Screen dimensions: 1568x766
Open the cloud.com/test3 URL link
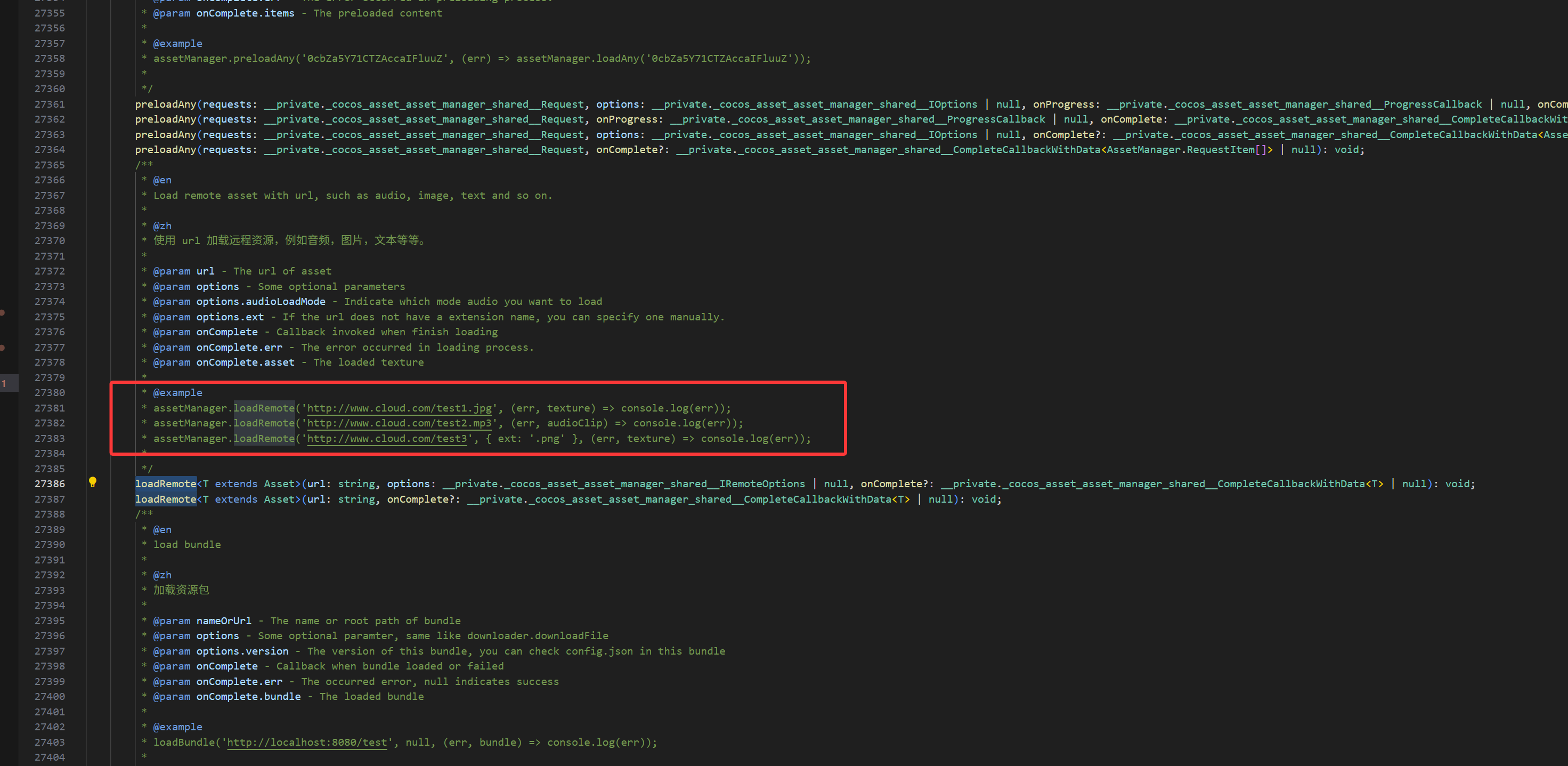point(386,438)
